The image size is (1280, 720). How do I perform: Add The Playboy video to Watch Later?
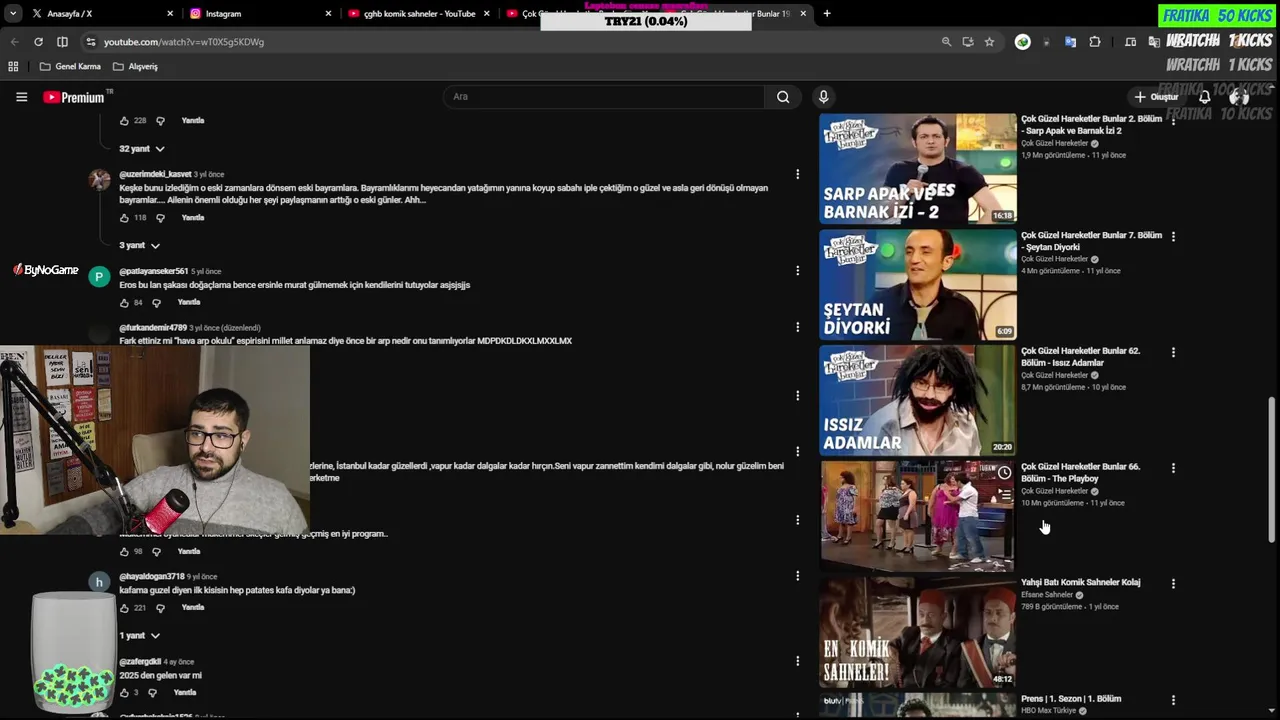pos(1004,473)
